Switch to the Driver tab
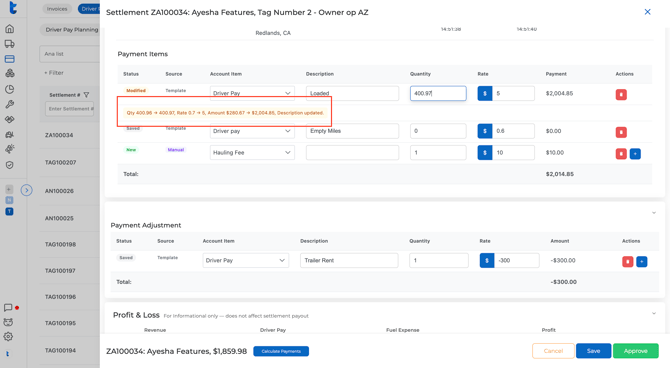 point(89,9)
